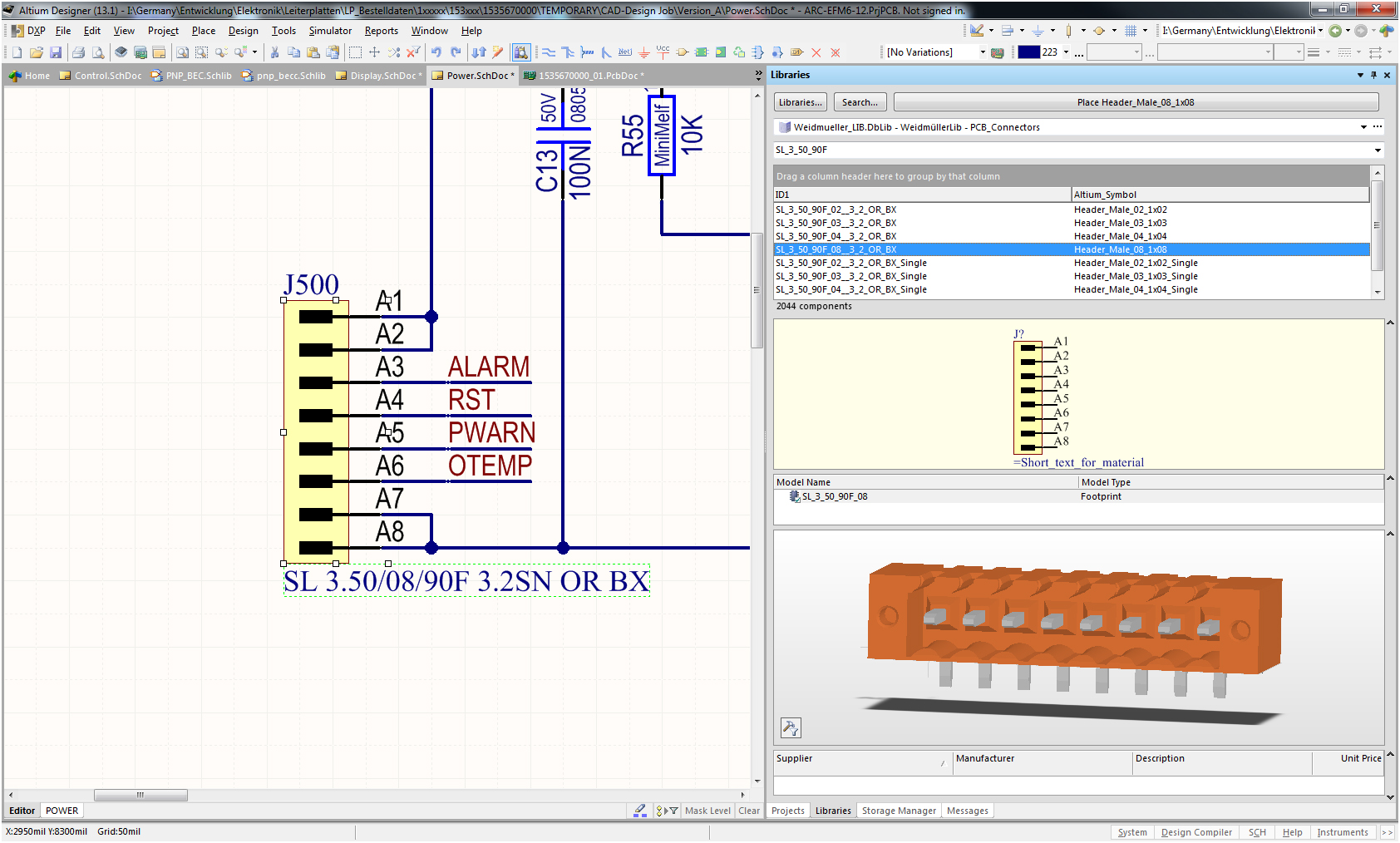Toggle the Libraries panel pin
Viewport: 1400px width, 843px height.
coord(1373,75)
